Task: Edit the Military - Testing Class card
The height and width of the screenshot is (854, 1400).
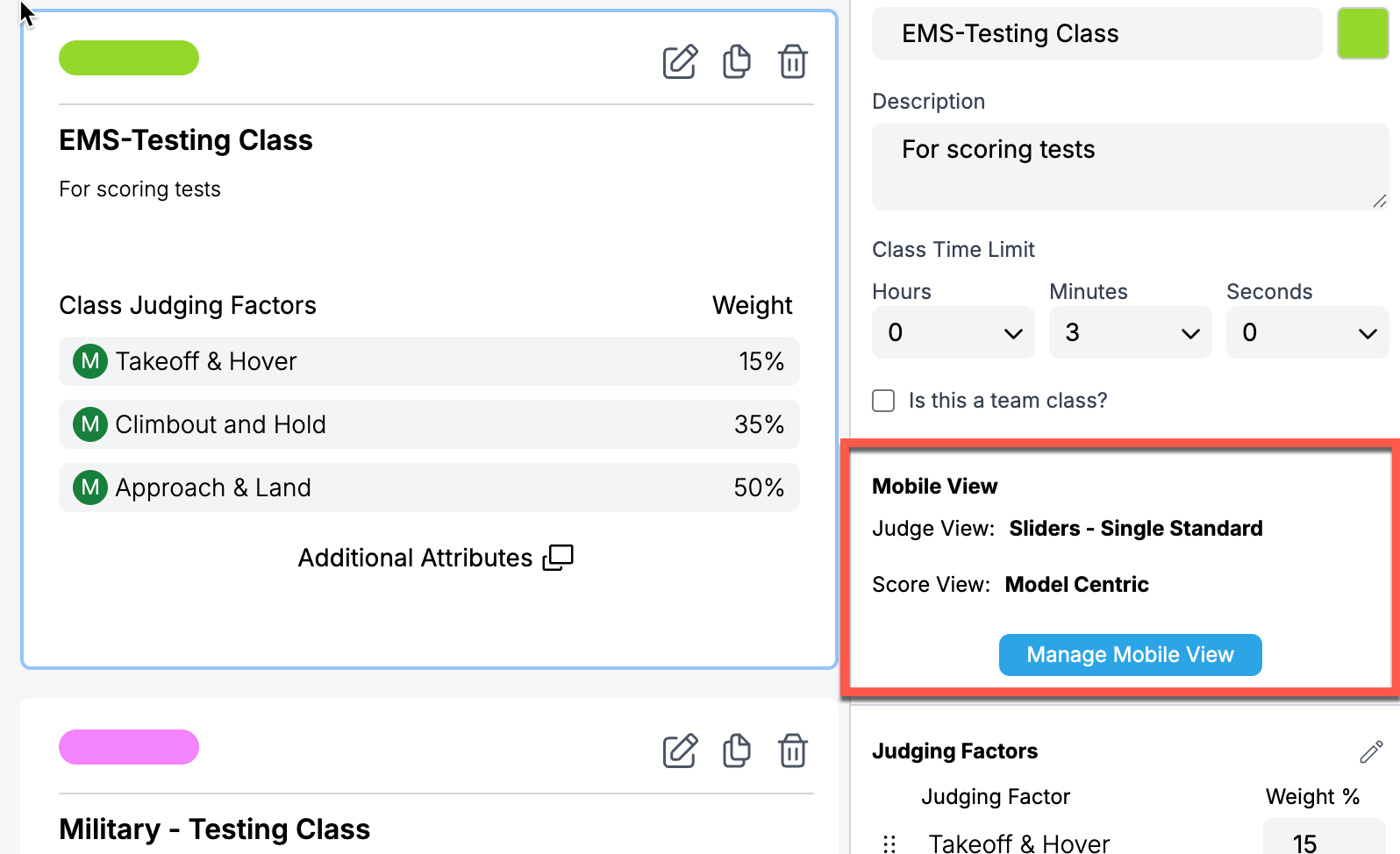Action: pos(680,751)
